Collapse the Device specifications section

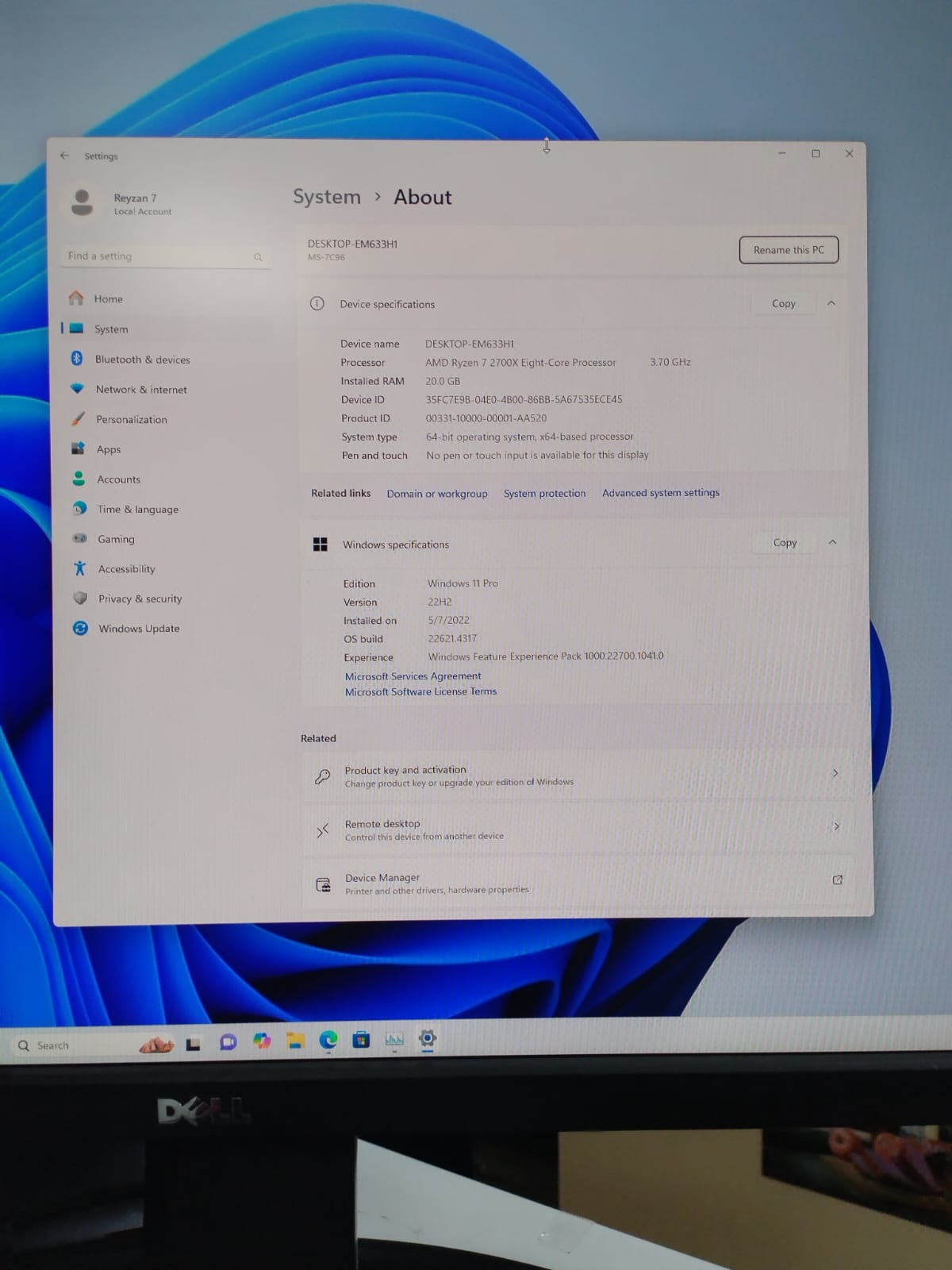(831, 302)
